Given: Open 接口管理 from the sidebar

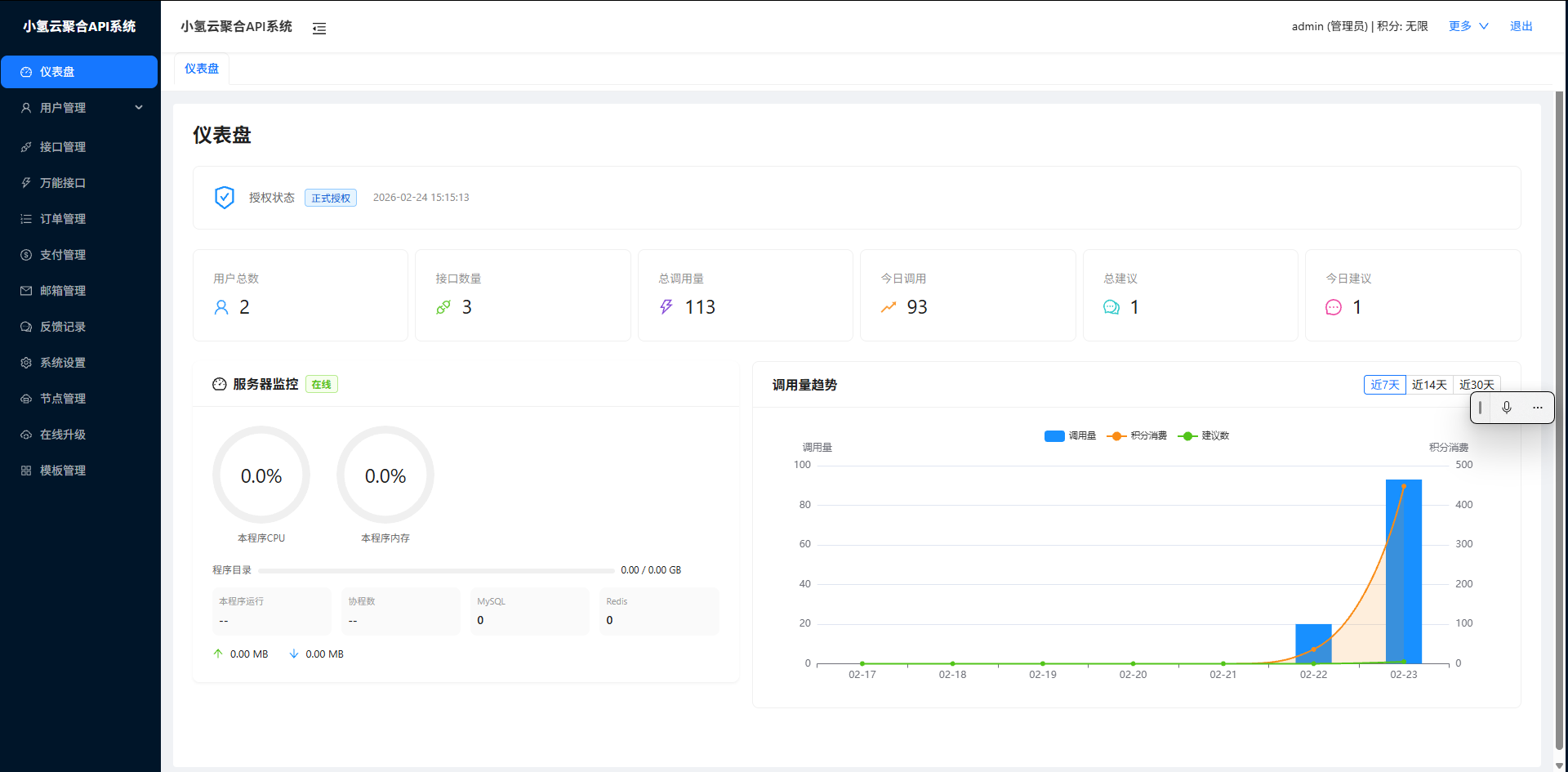Looking at the screenshot, I should [63, 146].
